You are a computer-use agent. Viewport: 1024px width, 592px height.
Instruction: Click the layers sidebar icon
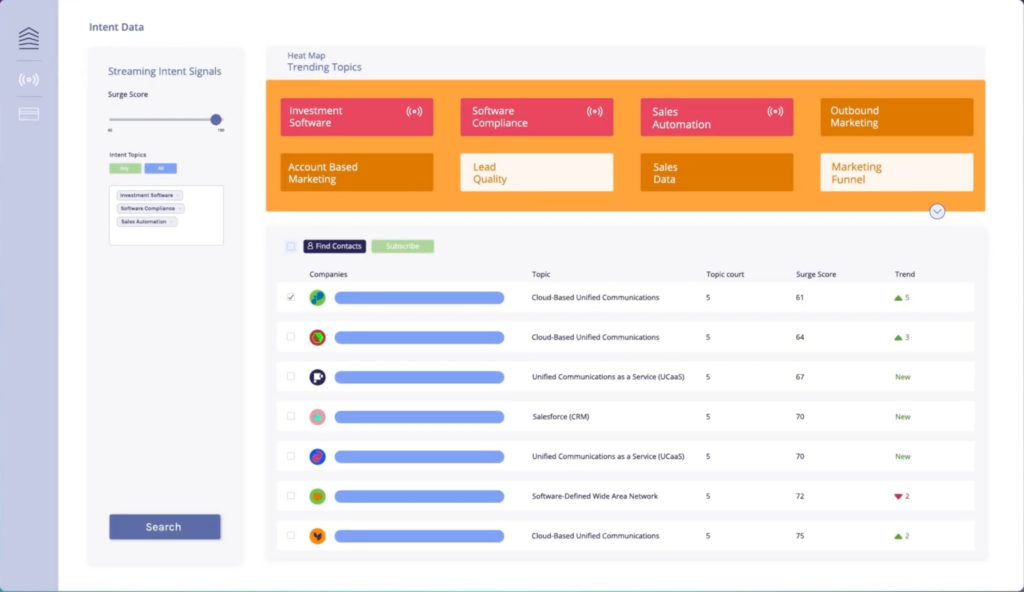[x=27, y=38]
